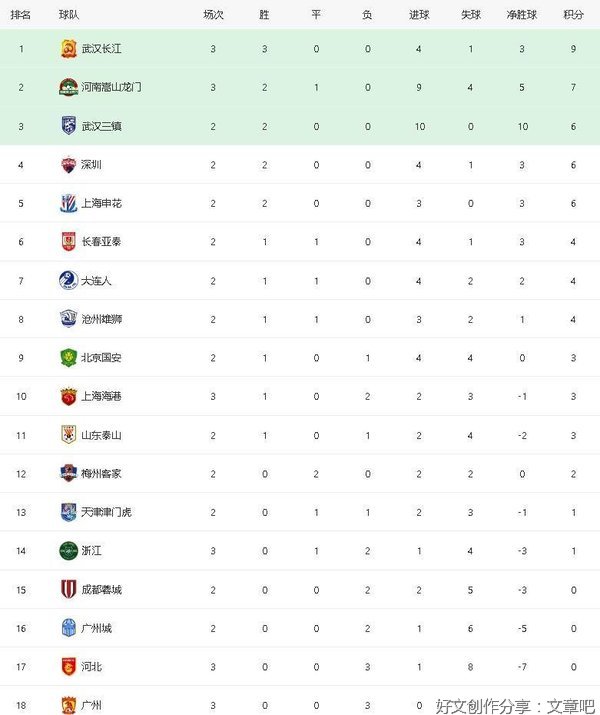Image resolution: width=600 pixels, height=715 pixels.
Task: Sort table by 积分 column header
Action: [x=574, y=15]
